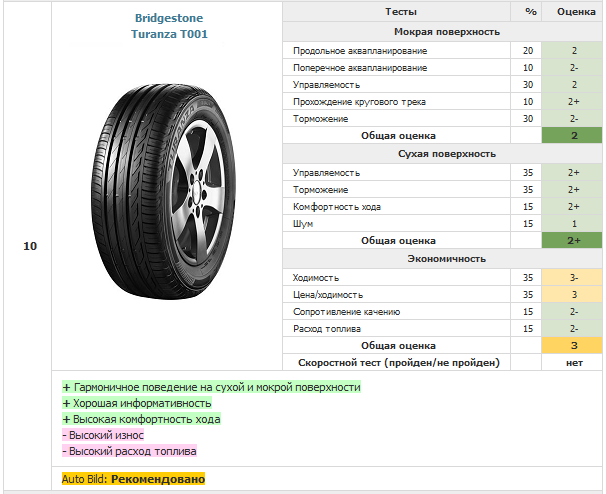Click the 'Цена/ходимость' row label
The image size is (606, 494).
point(328,295)
